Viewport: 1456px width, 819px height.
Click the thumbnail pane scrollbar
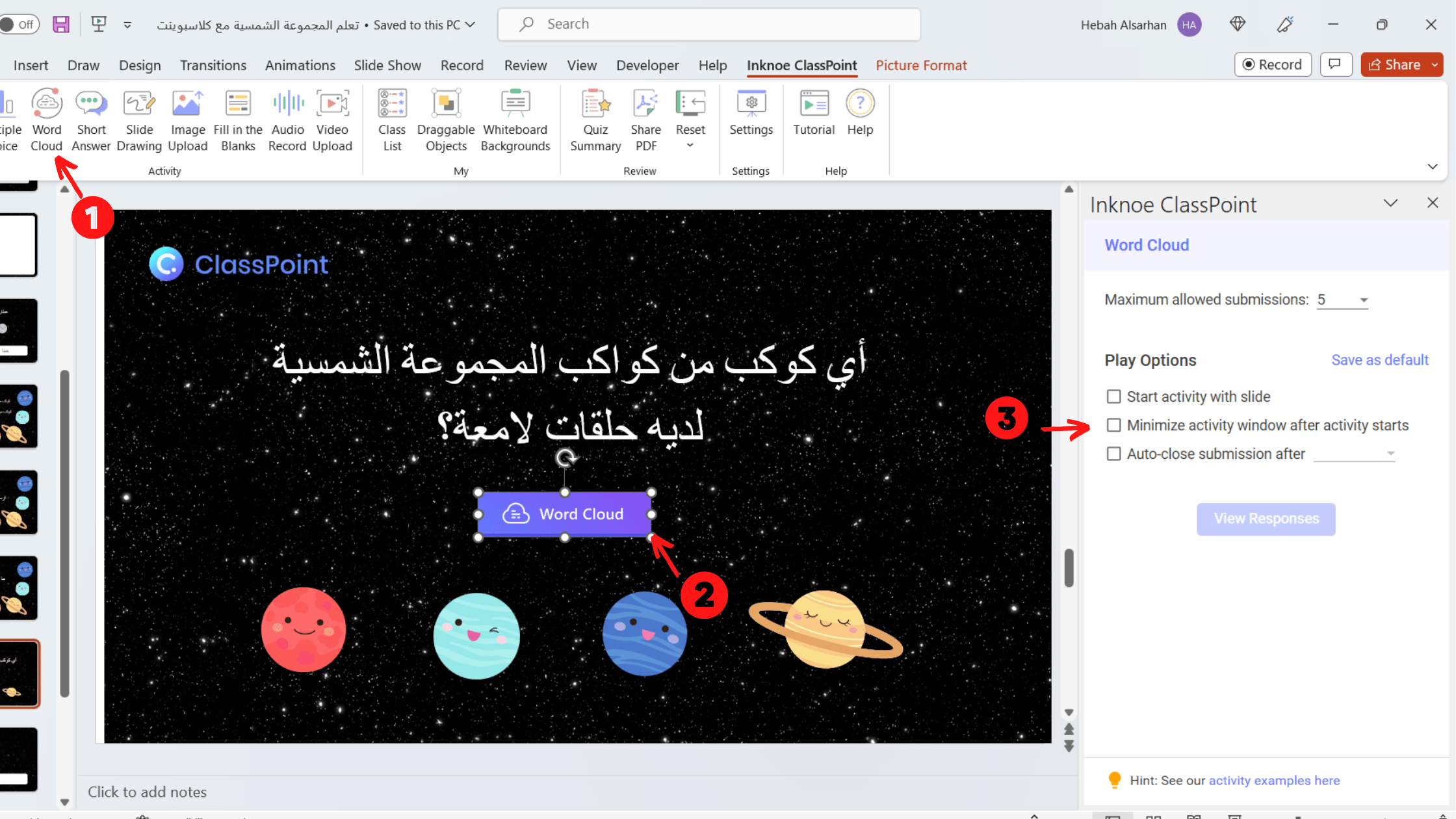coord(64,533)
